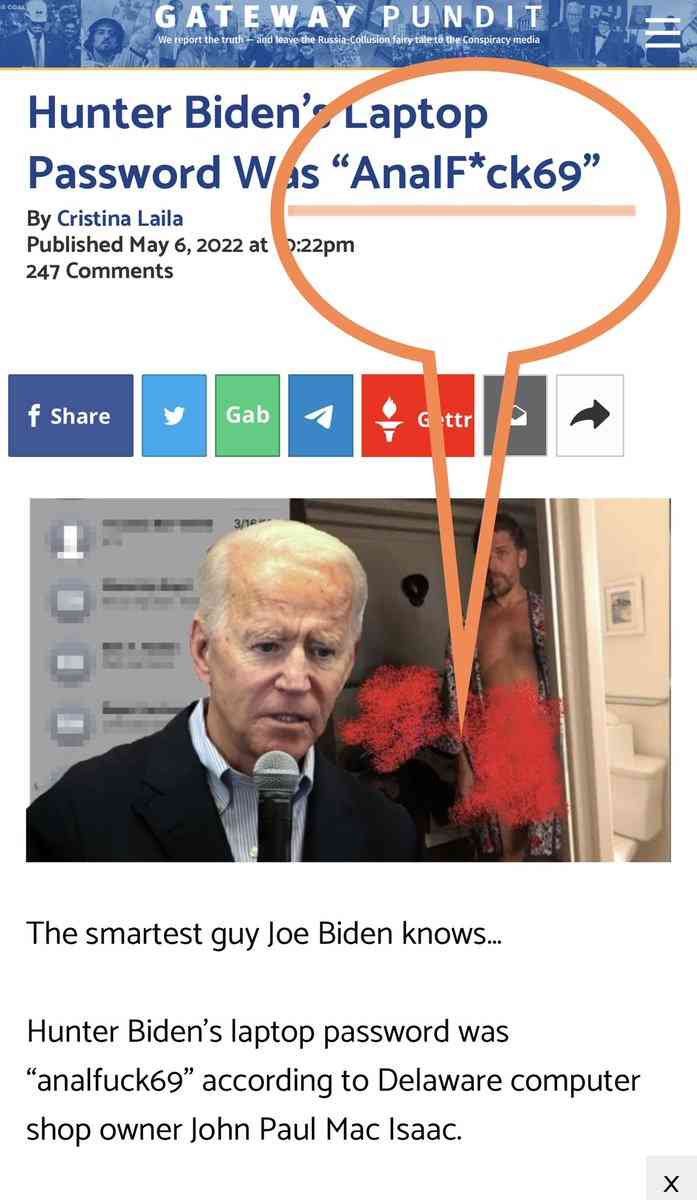
Task: Open author Cristina Laila's page
Action: click(120, 218)
